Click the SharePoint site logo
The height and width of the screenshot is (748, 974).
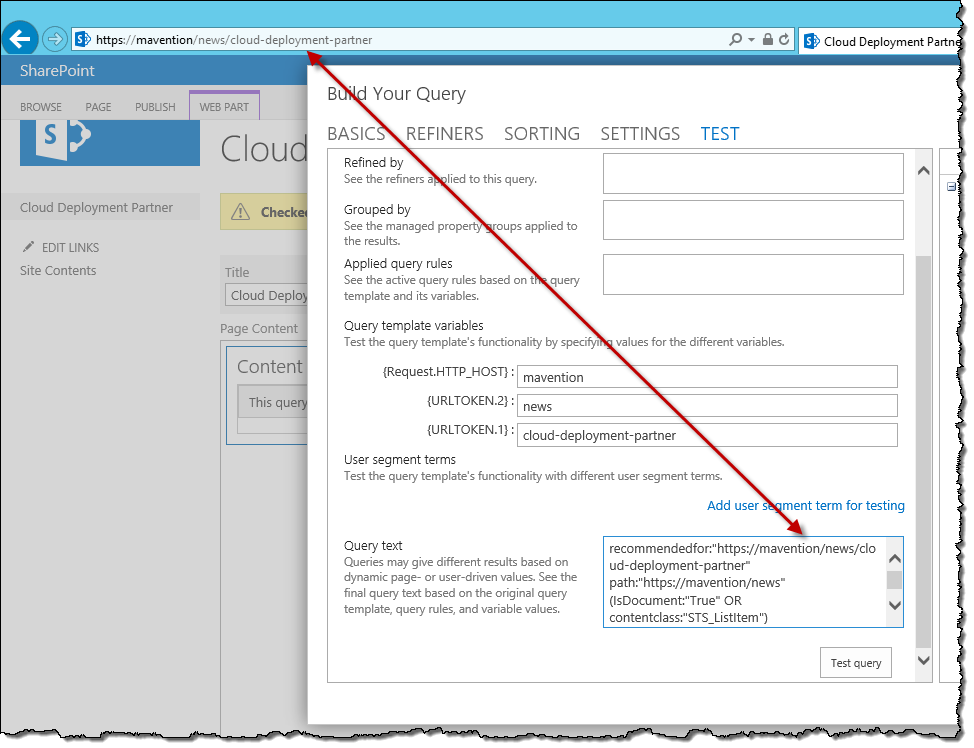tap(110, 143)
